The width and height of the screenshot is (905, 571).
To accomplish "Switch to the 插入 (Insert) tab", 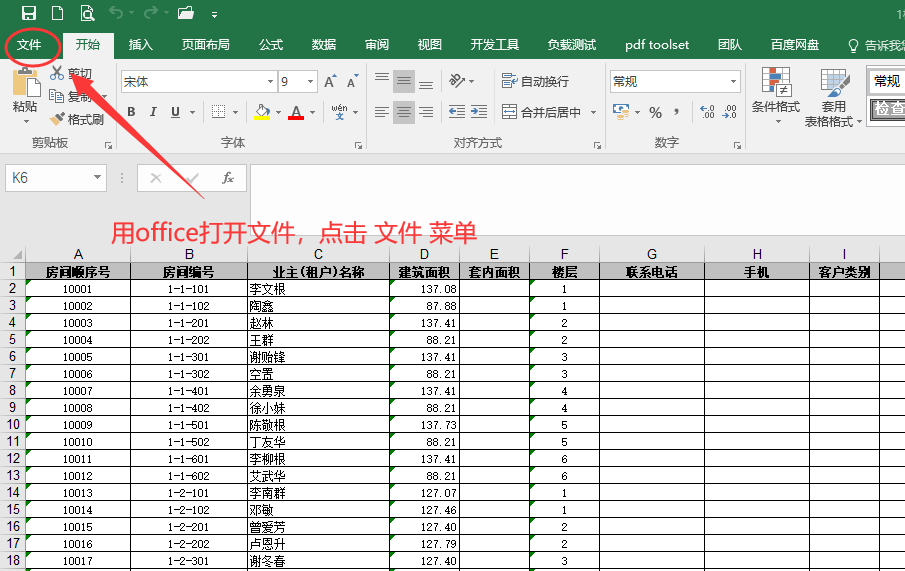I will click(141, 45).
